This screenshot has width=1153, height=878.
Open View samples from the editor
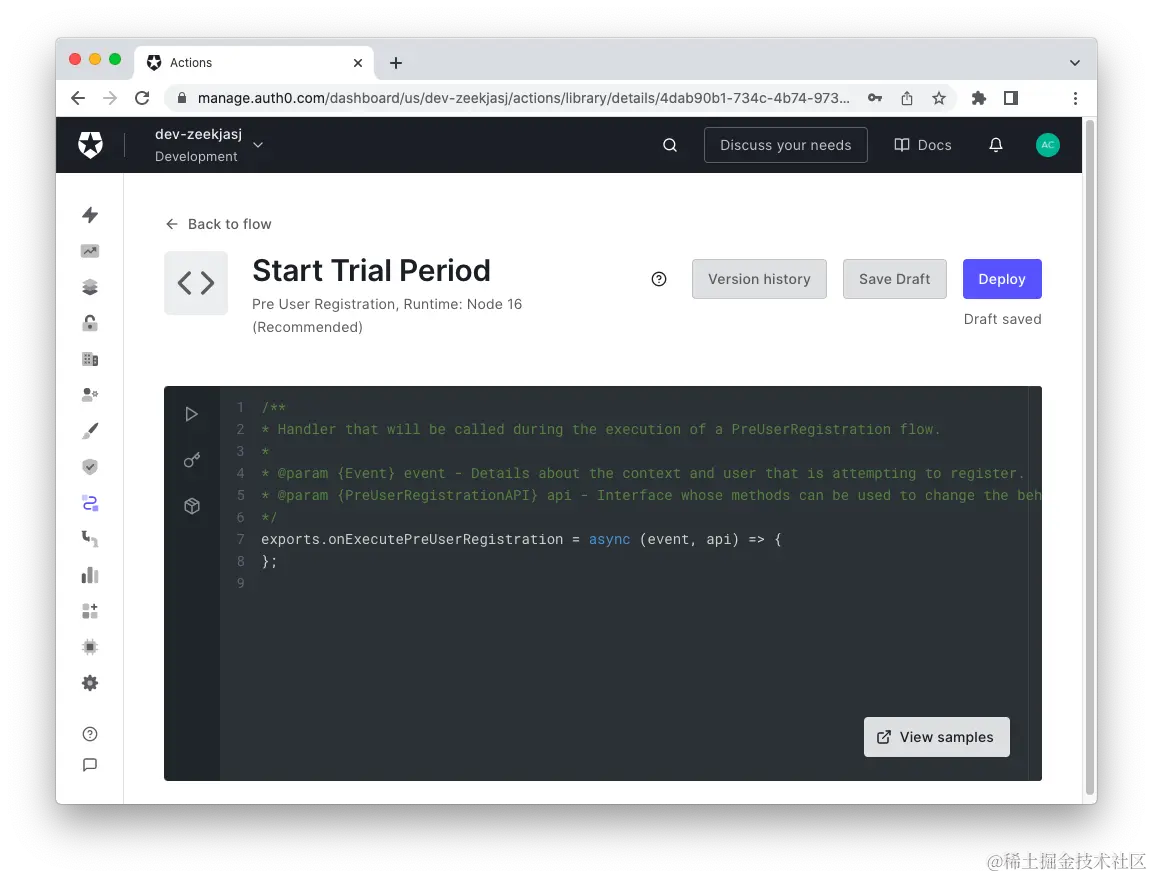pyautogui.click(x=936, y=737)
